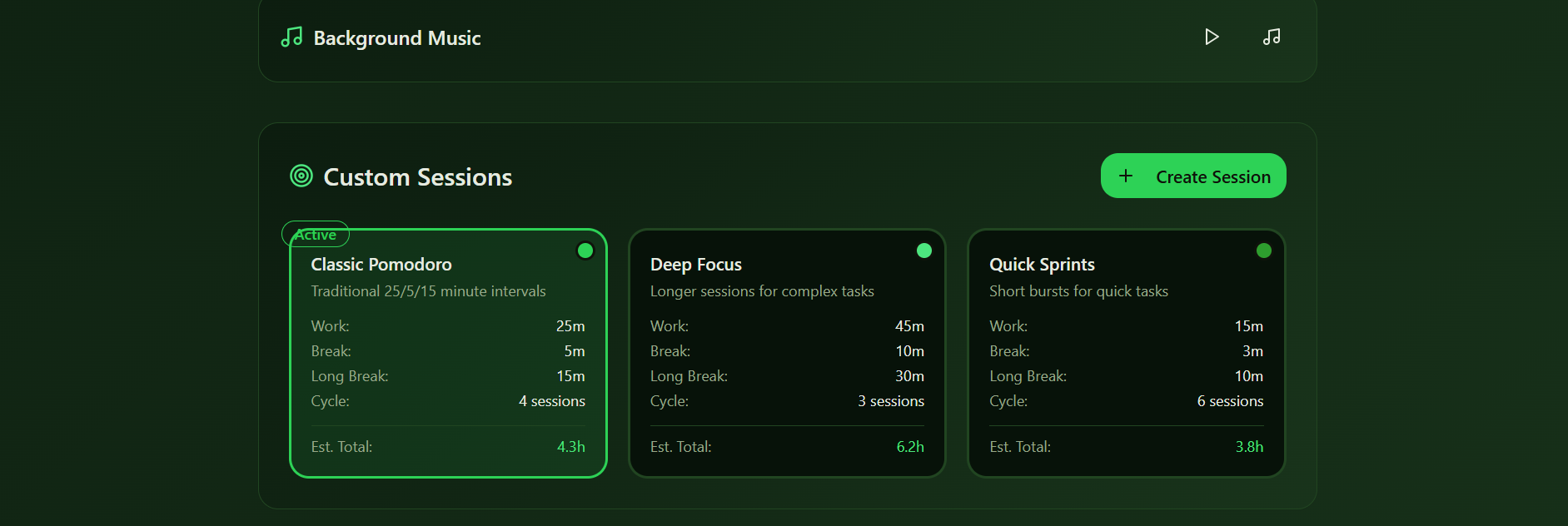Click the green dot on Classic Pomodoro card
The image size is (1568, 526).
point(585,251)
